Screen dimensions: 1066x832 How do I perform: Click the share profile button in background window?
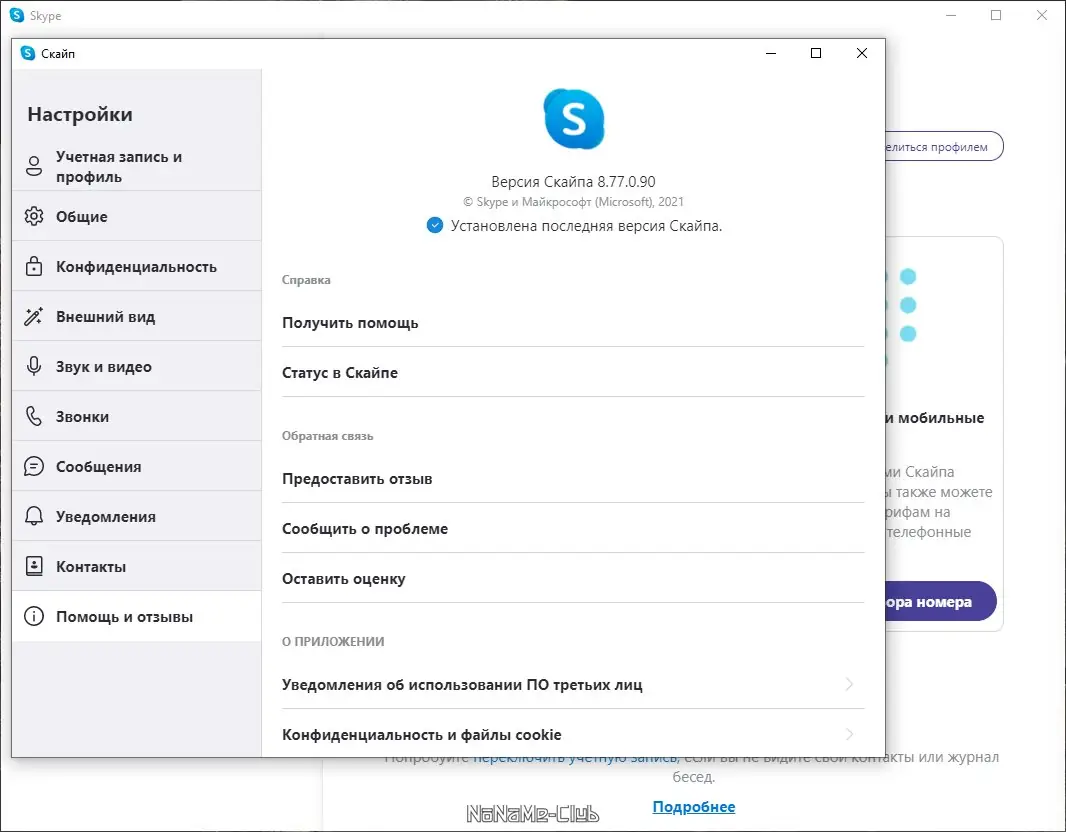click(944, 146)
